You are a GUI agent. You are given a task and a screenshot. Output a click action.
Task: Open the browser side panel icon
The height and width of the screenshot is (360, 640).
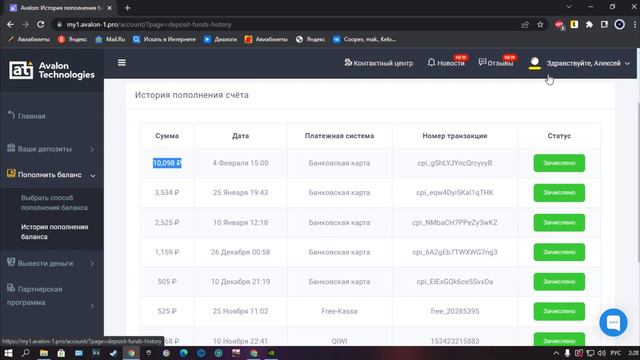604,24
